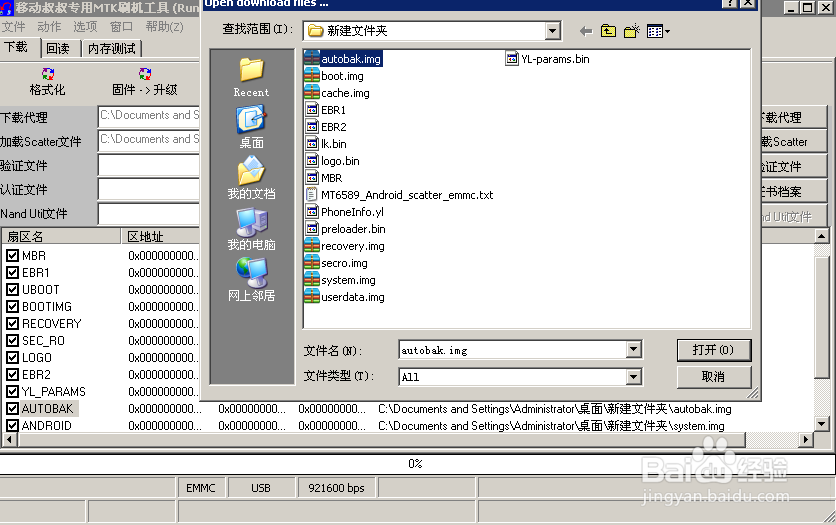This screenshot has height=525, width=836.
Task: Select the YL-params.bin file
Action: (547, 59)
